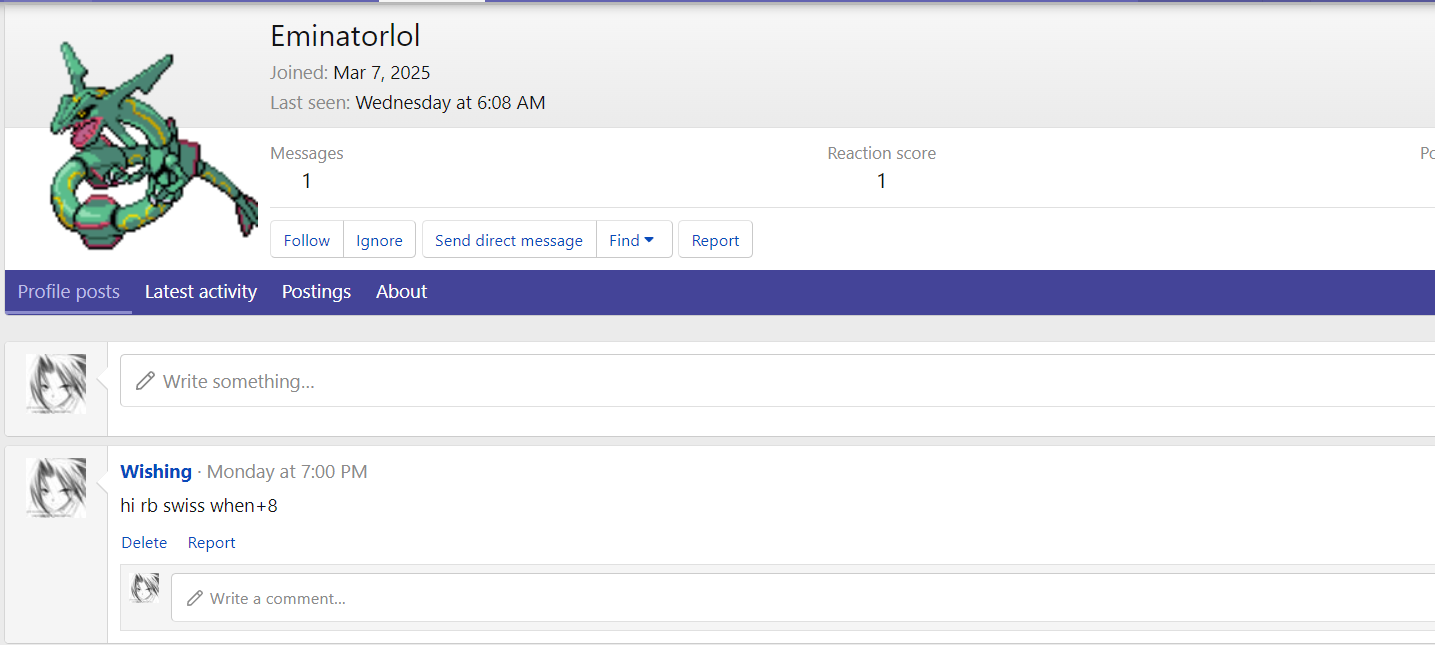Ignore this user
This screenshot has width=1435, height=645.
(379, 240)
